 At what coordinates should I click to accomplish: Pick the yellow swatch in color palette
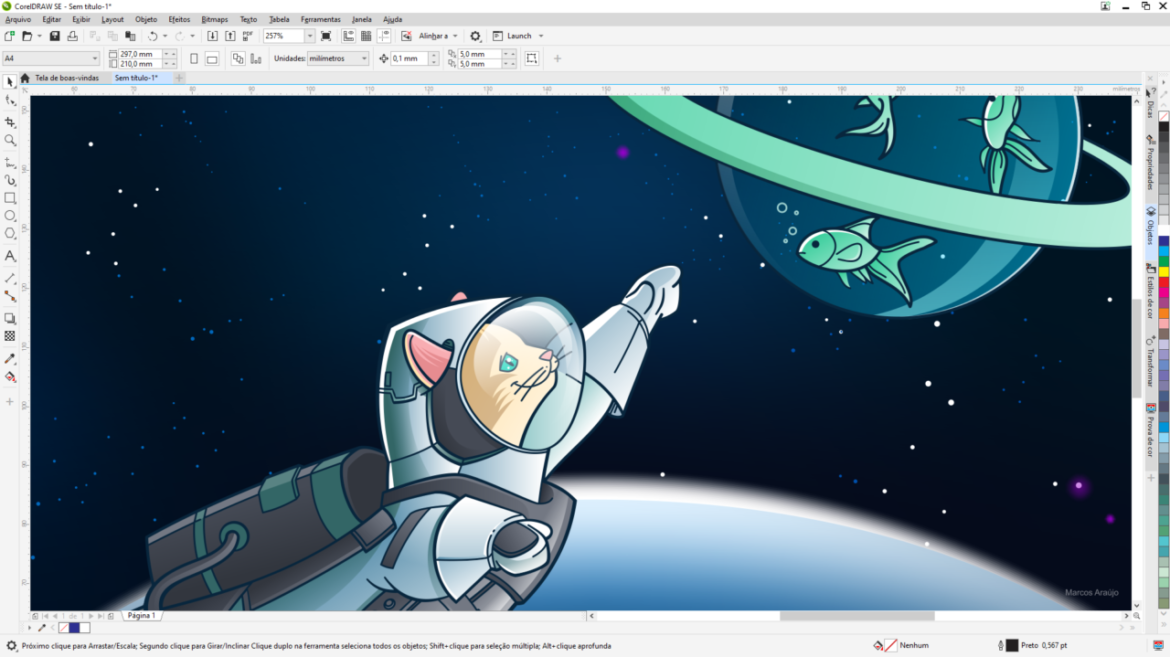(1164, 272)
